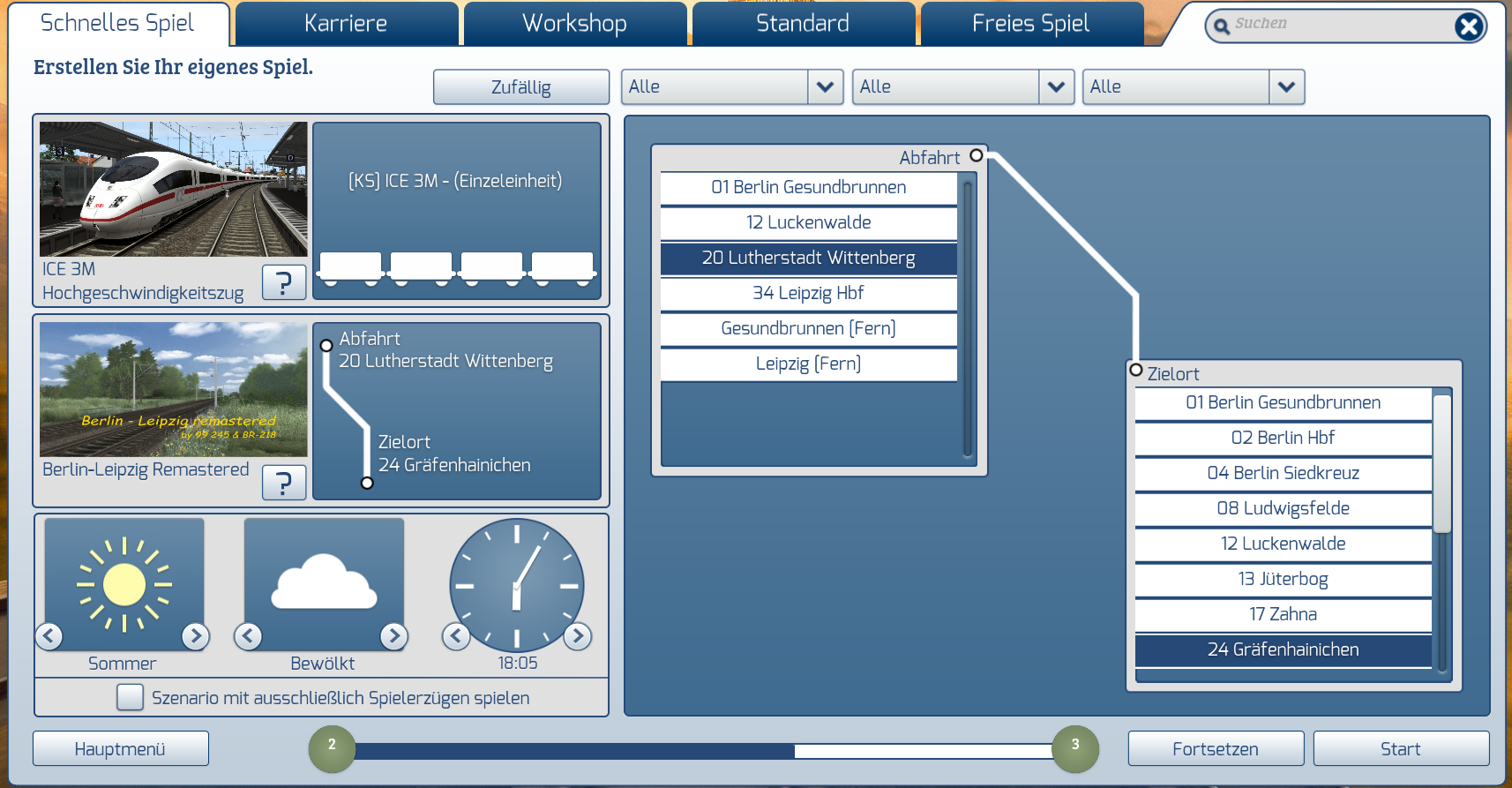Clear the search box with the X icon
The width and height of the screenshot is (1512, 788).
1469,26
